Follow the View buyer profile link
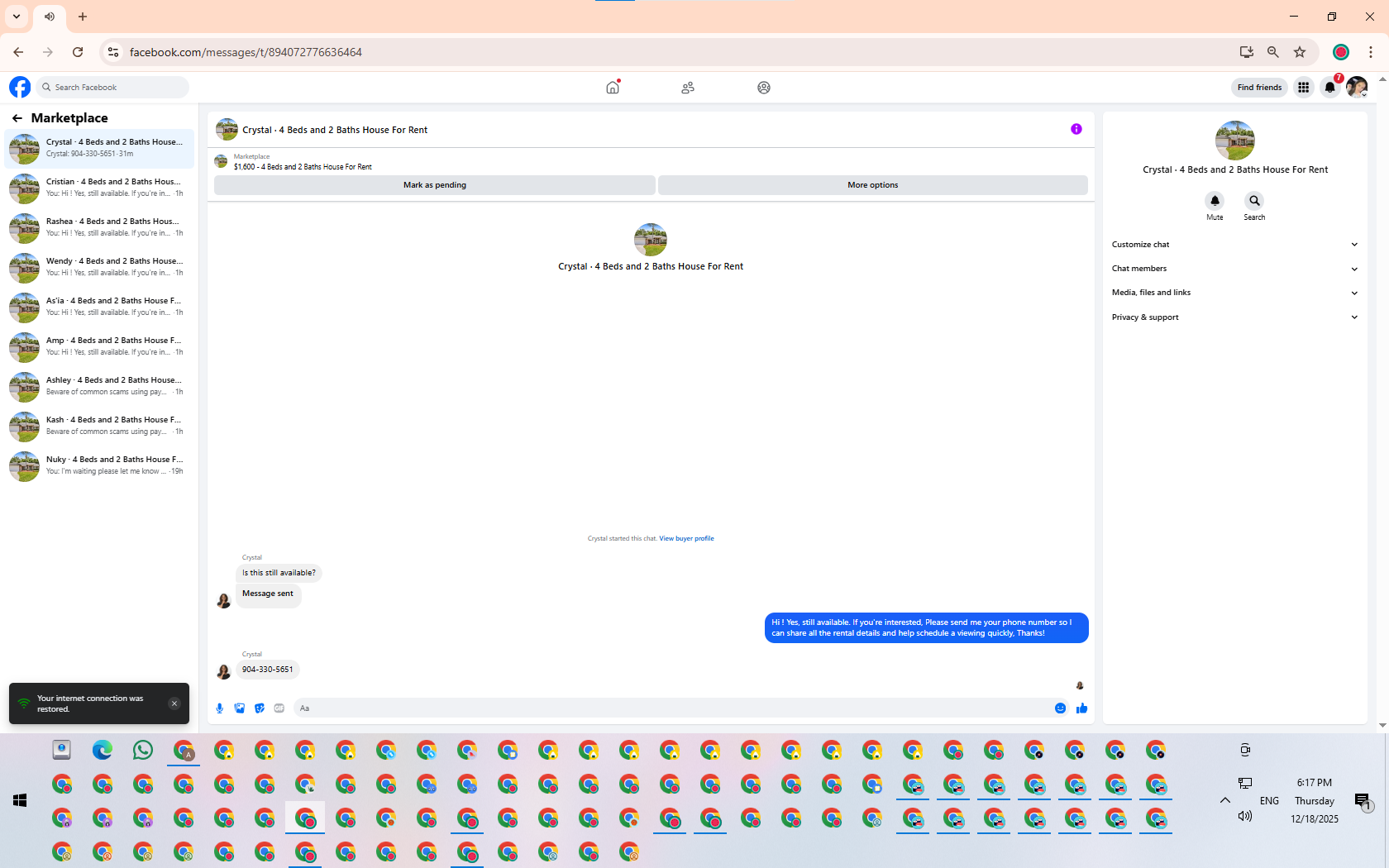The width and height of the screenshot is (1389, 868). click(x=686, y=538)
